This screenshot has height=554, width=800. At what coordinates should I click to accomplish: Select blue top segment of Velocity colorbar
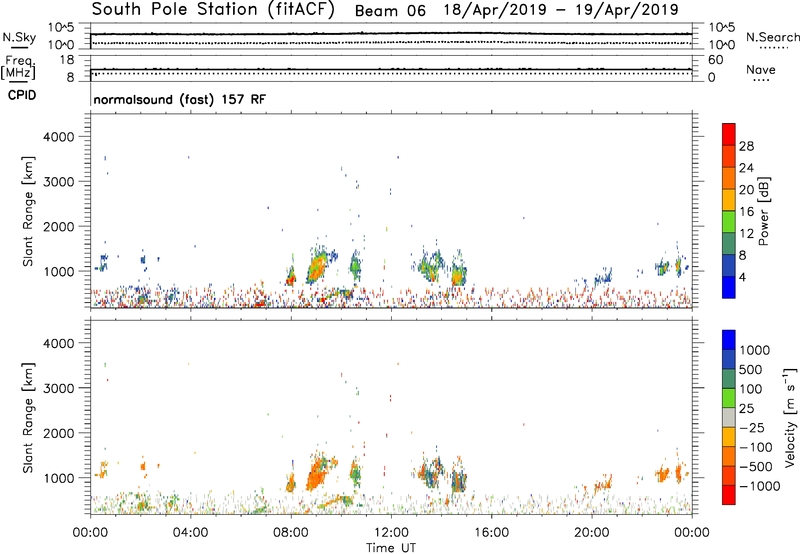729,340
